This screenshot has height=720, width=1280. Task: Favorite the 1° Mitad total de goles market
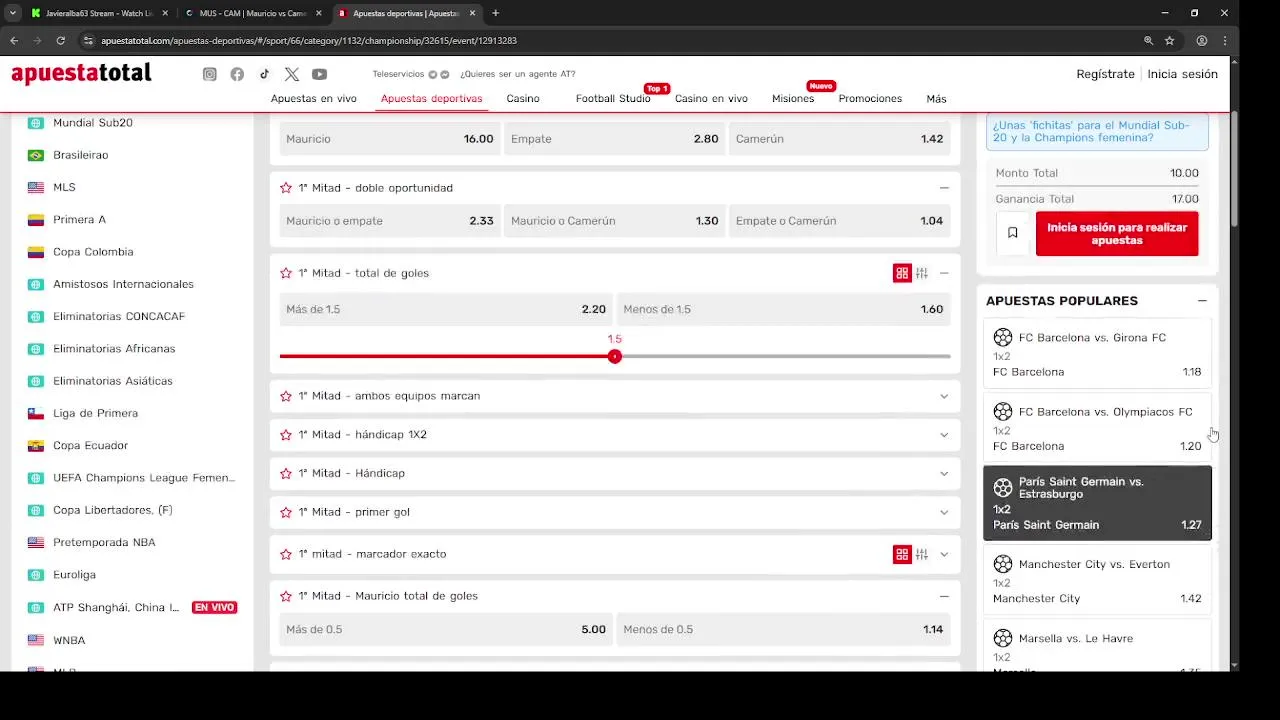[286, 273]
